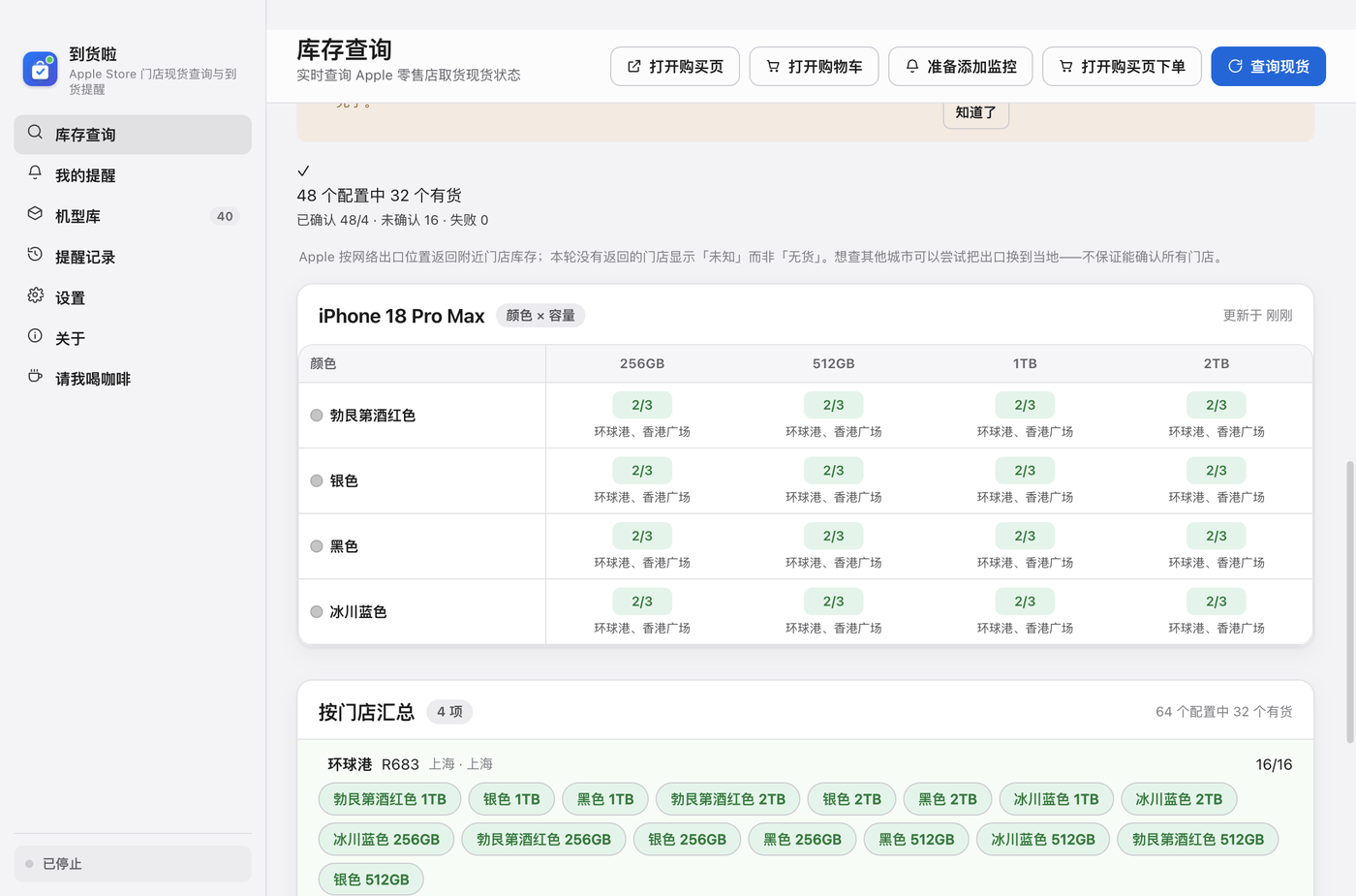This screenshot has height=896, width=1356.
Task: Click the 冰川蓝色 512GB chip
Action: [1043, 840]
